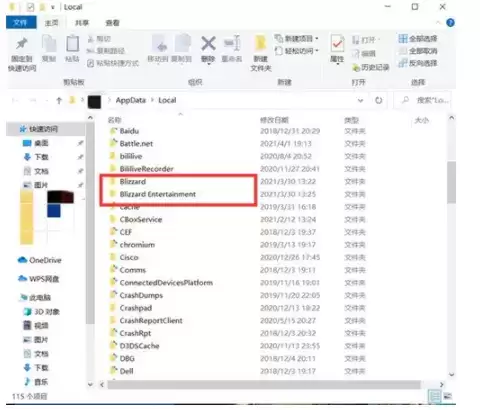The width and height of the screenshot is (480, 410).
Task: Open the 轻松访问 dropdown
Action: pos(296,51)
